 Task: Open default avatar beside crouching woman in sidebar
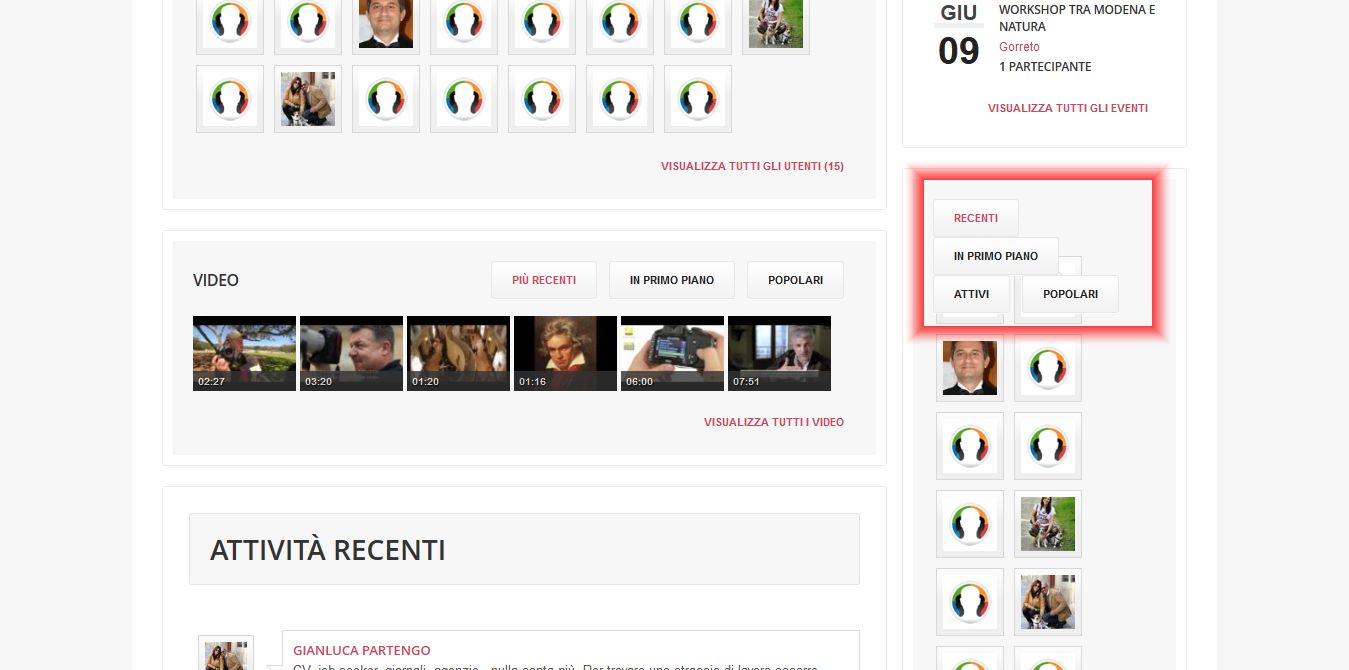point(970,602)
